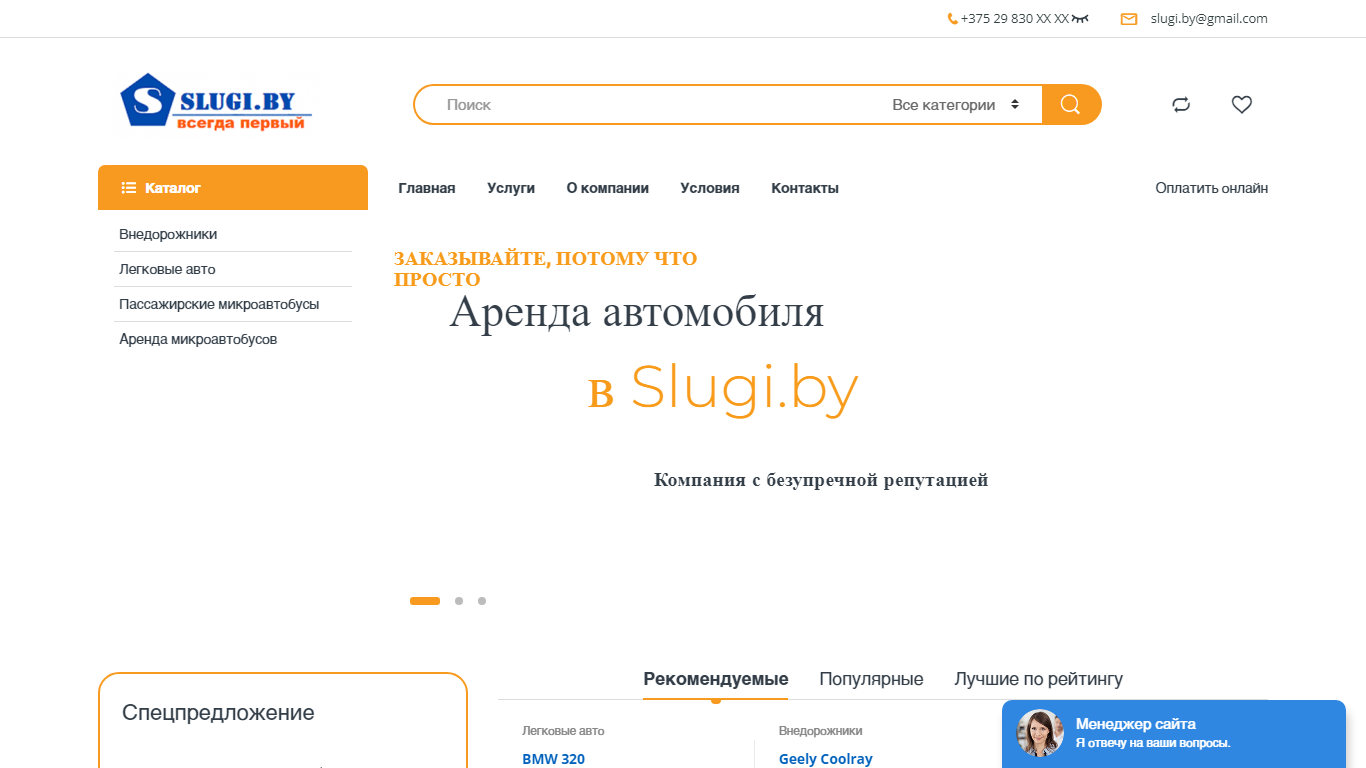The width and height of the screenshot is (1366, 768).
Task: Click the email envelope icon
Action: 1129,19
